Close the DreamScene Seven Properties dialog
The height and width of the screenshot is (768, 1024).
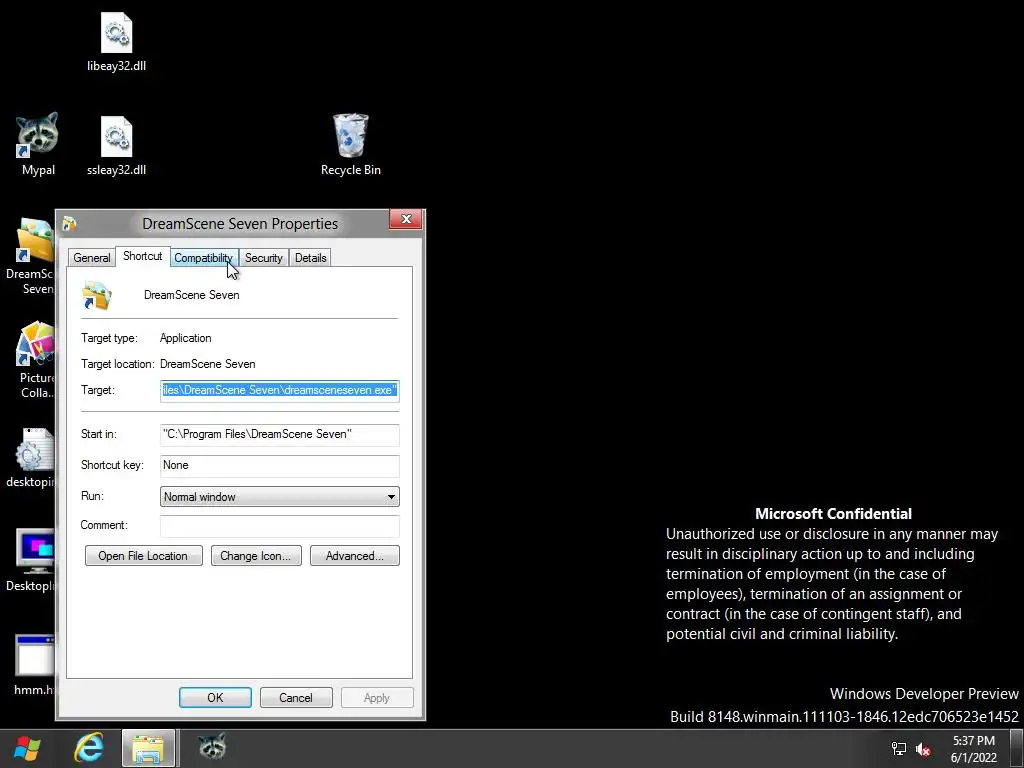[406, 219]
